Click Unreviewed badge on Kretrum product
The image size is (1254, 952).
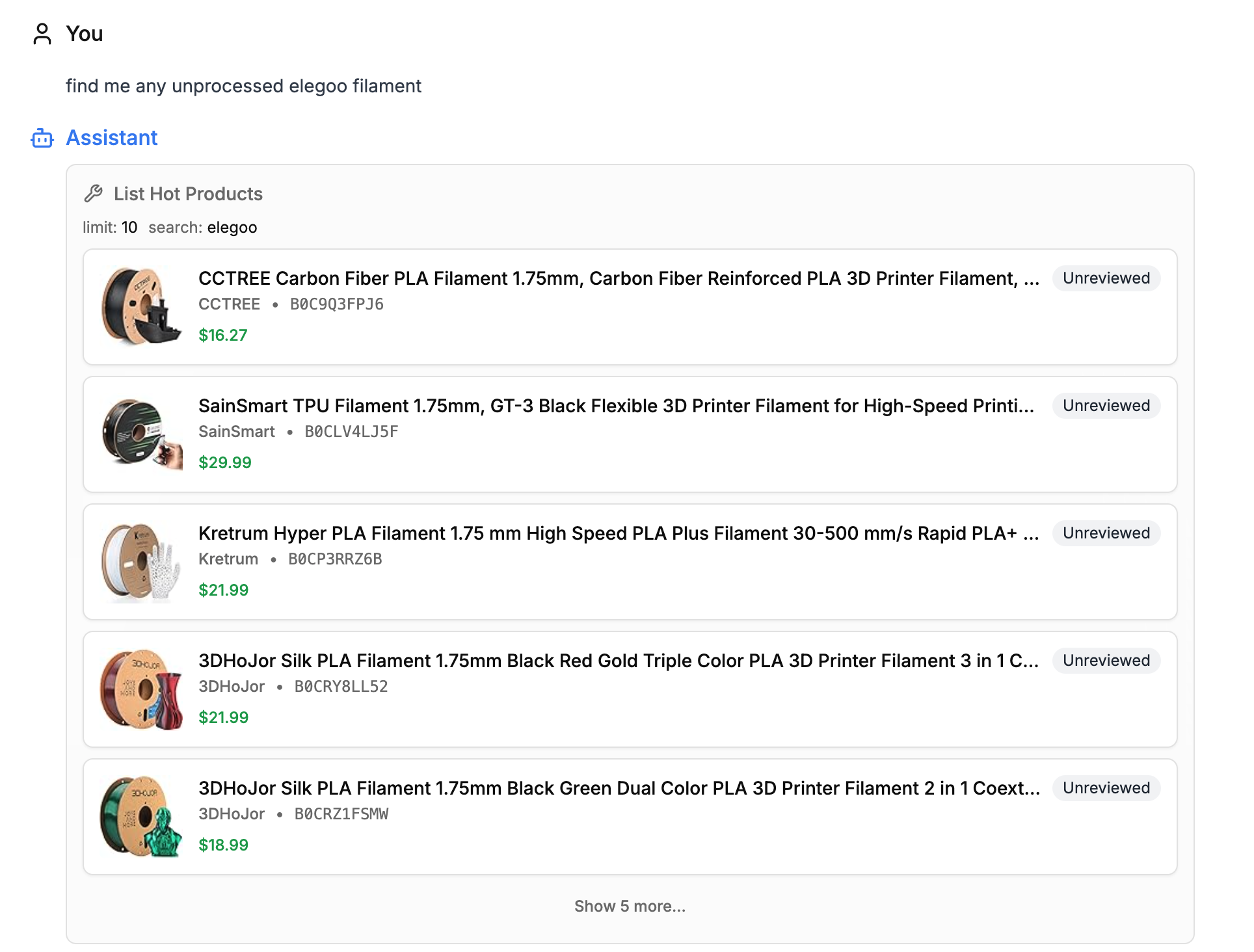1106,533
